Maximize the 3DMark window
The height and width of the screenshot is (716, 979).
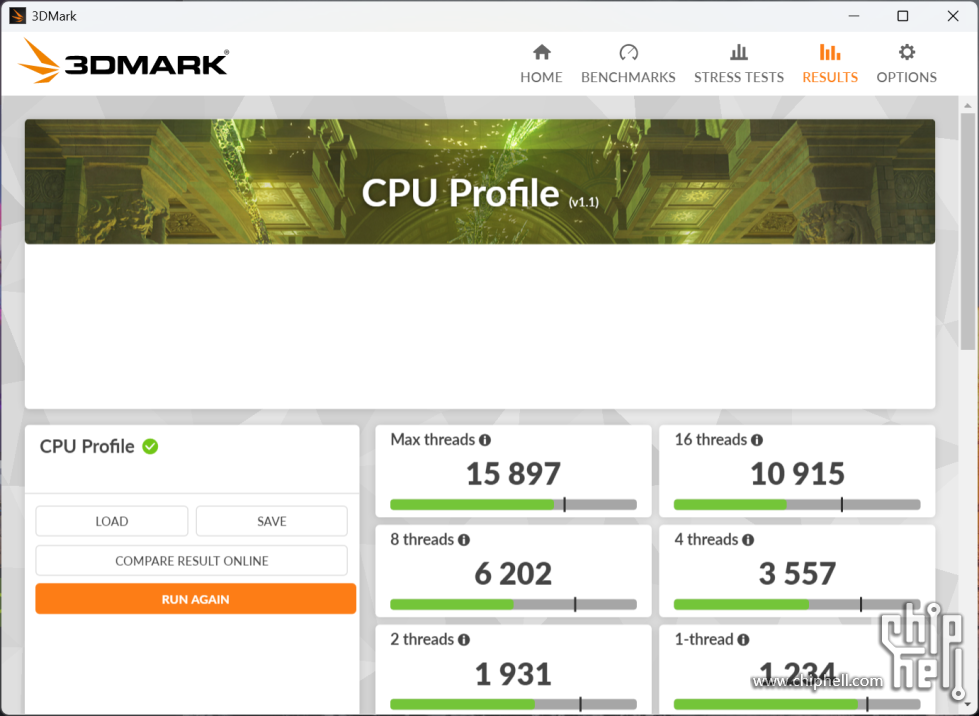click(903, 16)
